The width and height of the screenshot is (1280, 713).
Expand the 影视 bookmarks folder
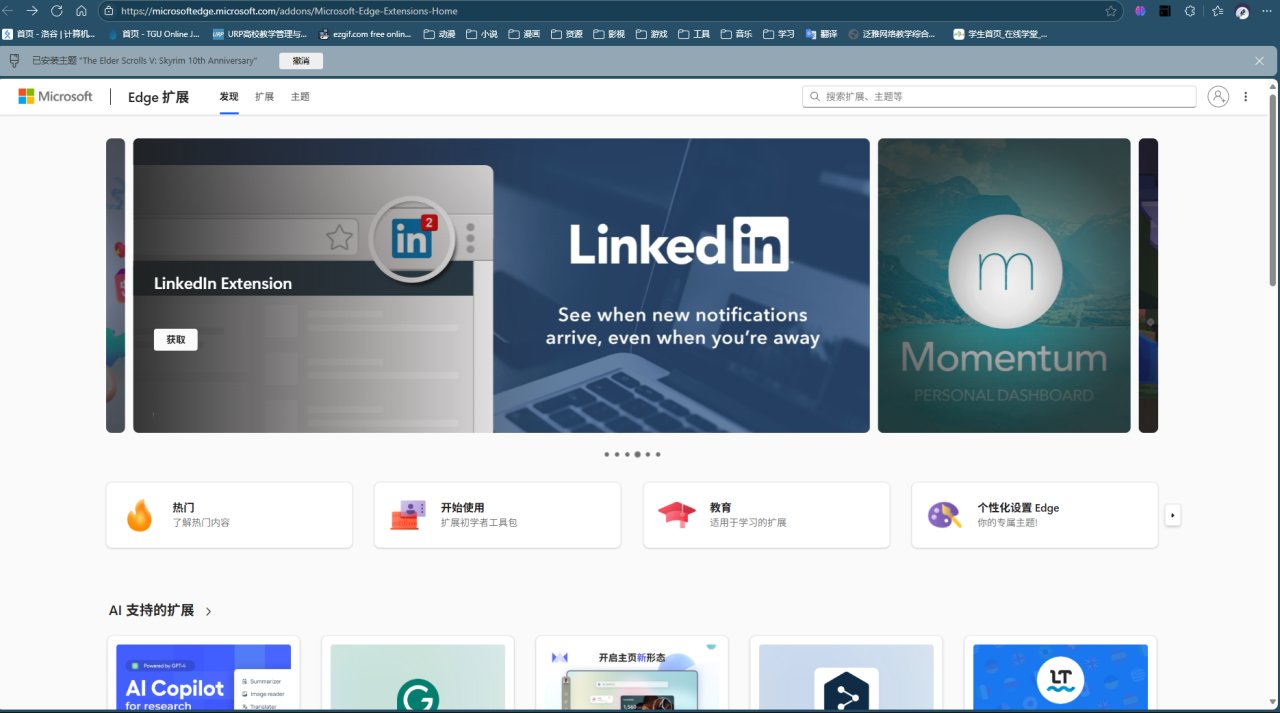click(609, 34)
